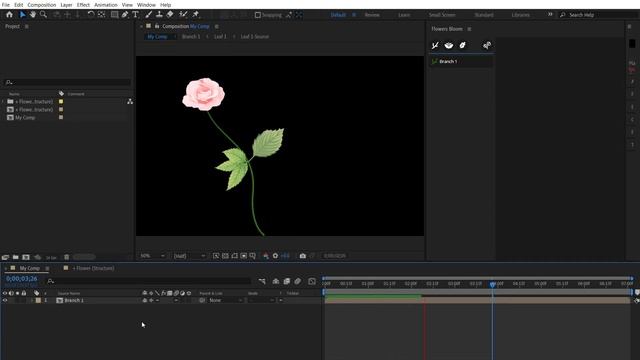Open the File menu
The width and height of the screenshot is (640, 360).
pos(6,5)
